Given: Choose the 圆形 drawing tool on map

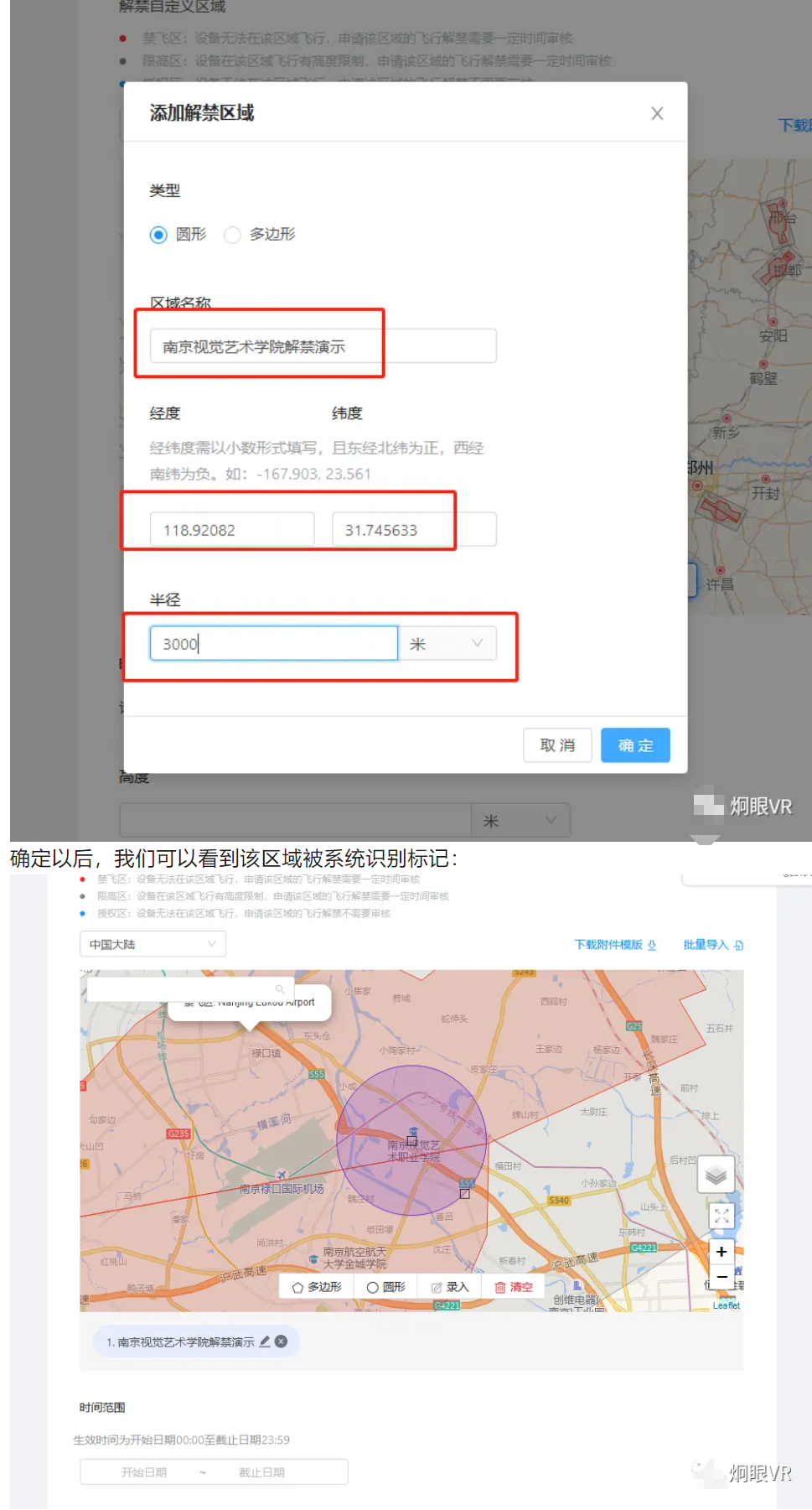Looking at the screenshot, I should 386,1287.
